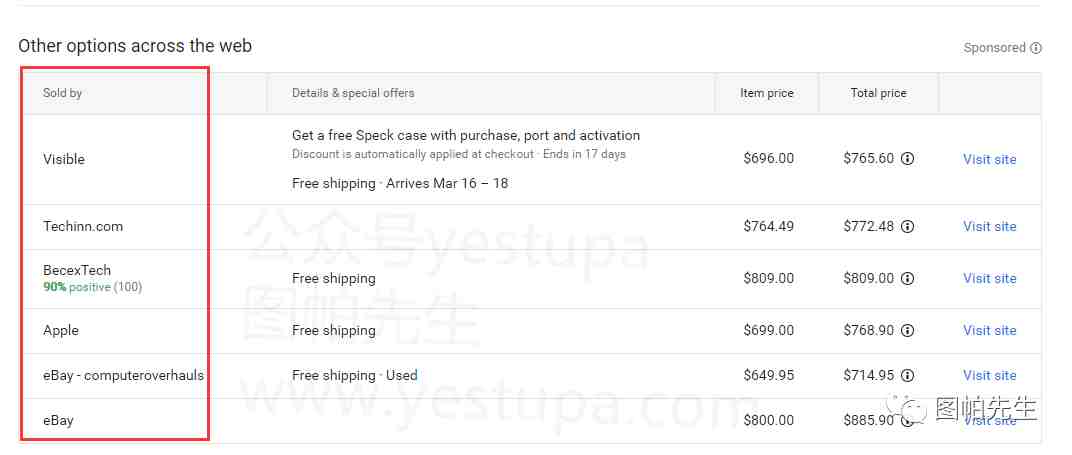Image resolution: width=1072 pixels, height=455 pixels.
Task: Click the Sponsored info icon
Action: [1036, 48]
